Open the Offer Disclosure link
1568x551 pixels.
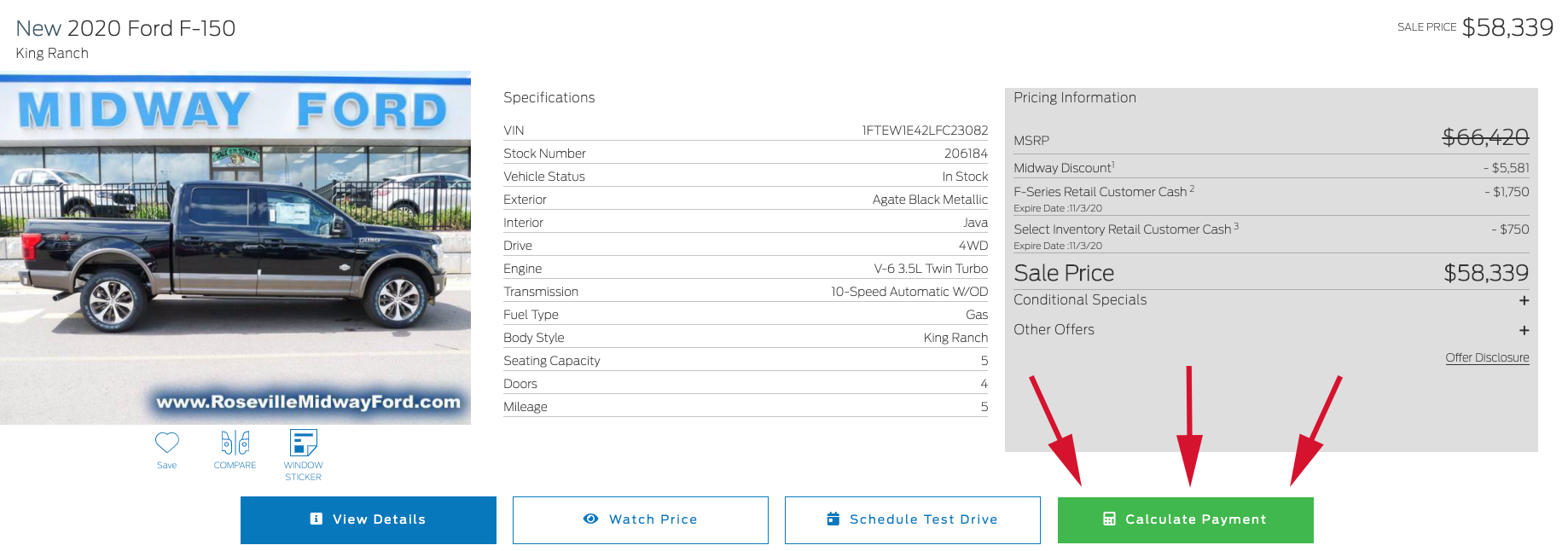tap(1487, 357)
